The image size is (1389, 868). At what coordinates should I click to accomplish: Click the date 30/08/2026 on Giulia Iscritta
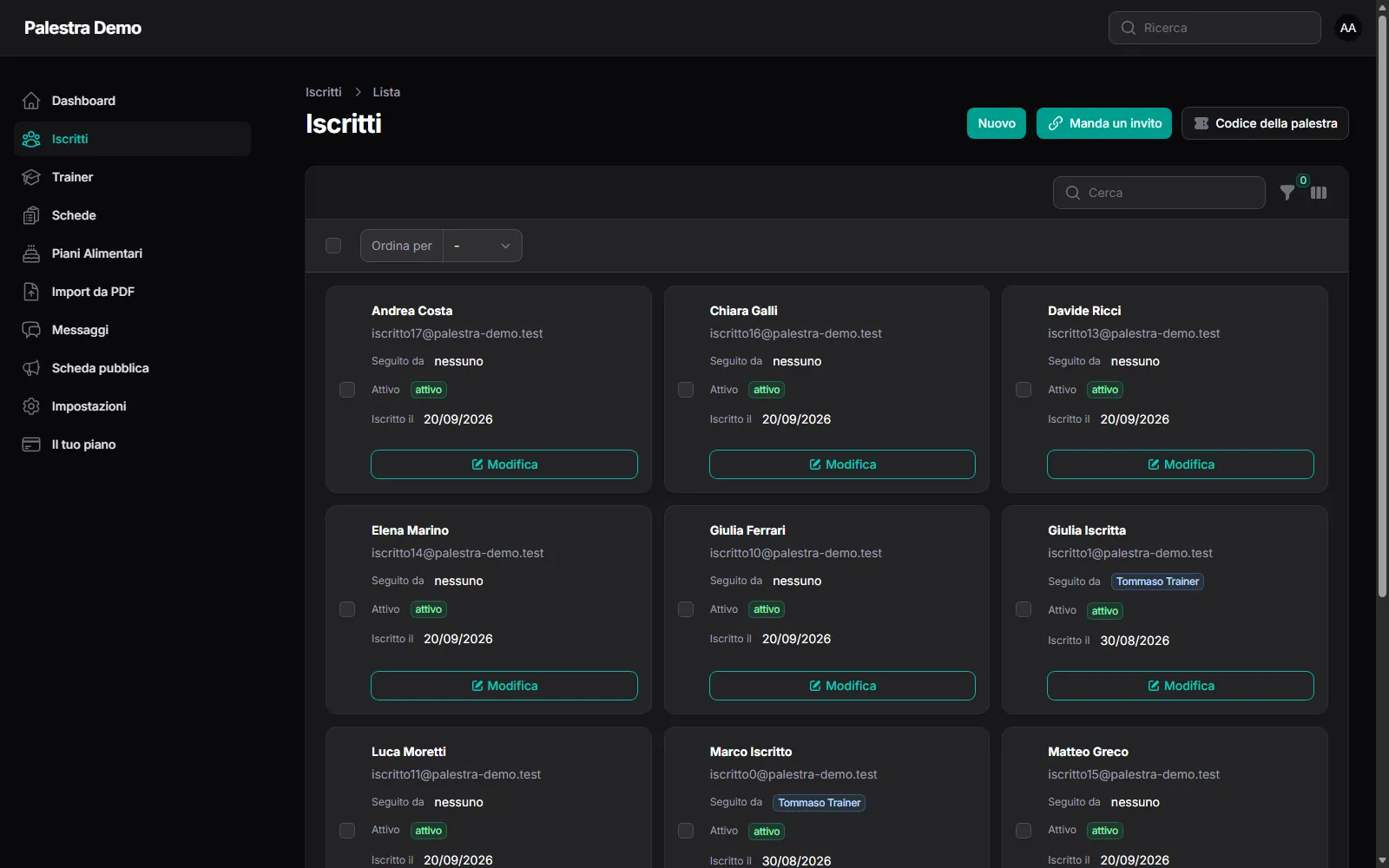coord(1135,641)
